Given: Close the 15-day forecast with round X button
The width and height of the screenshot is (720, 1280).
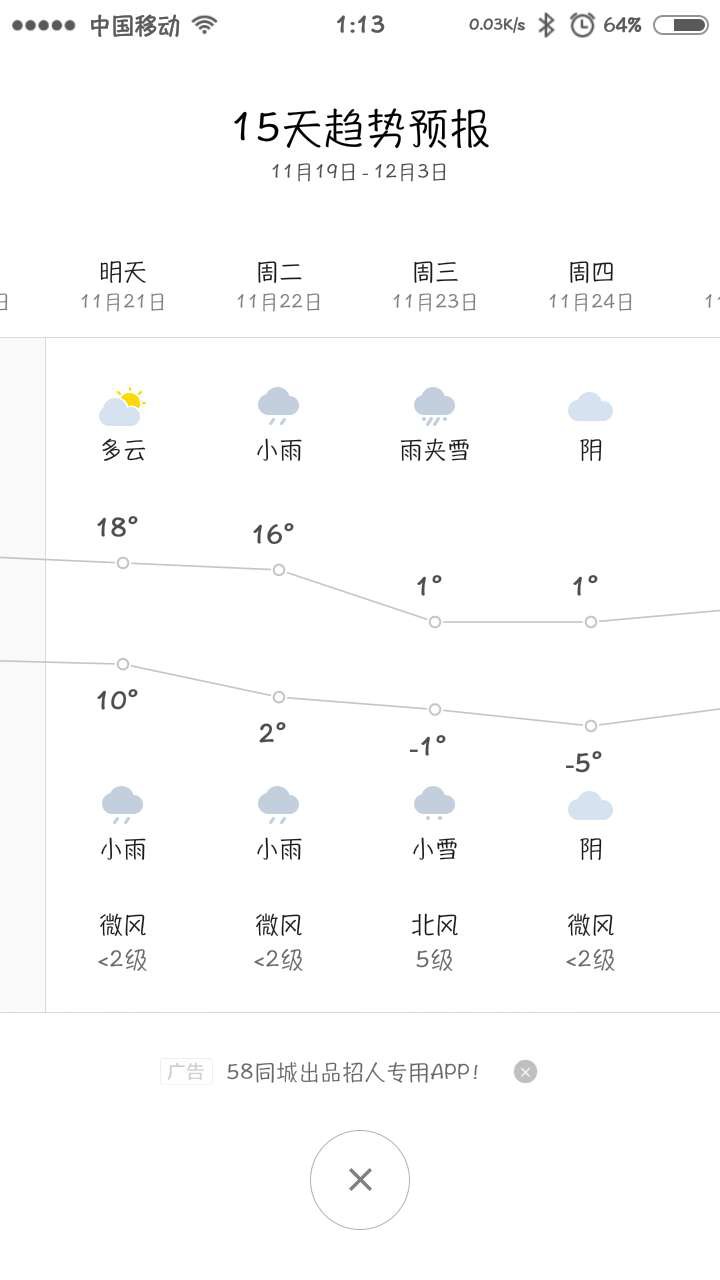Looking at the screenshot, I should tap(360, 1180).
